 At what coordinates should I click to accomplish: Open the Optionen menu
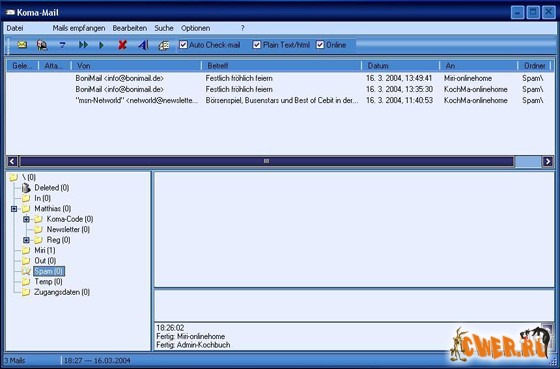pos(195,28)
